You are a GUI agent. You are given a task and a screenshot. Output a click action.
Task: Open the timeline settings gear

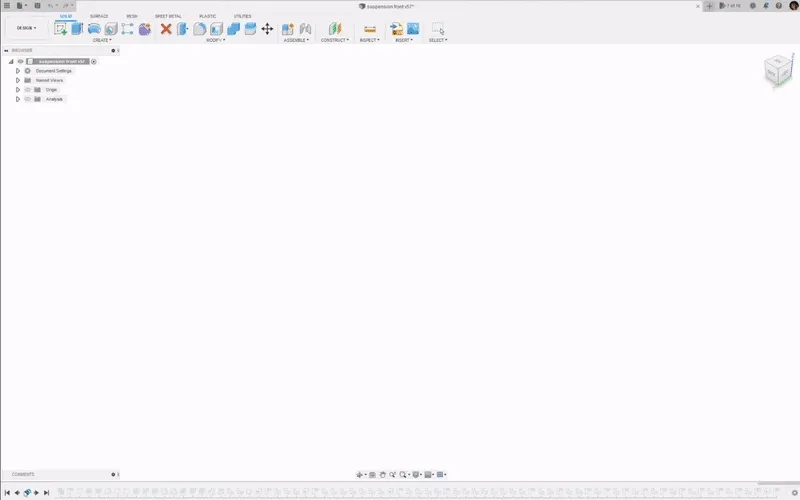(x=794, y=492)
